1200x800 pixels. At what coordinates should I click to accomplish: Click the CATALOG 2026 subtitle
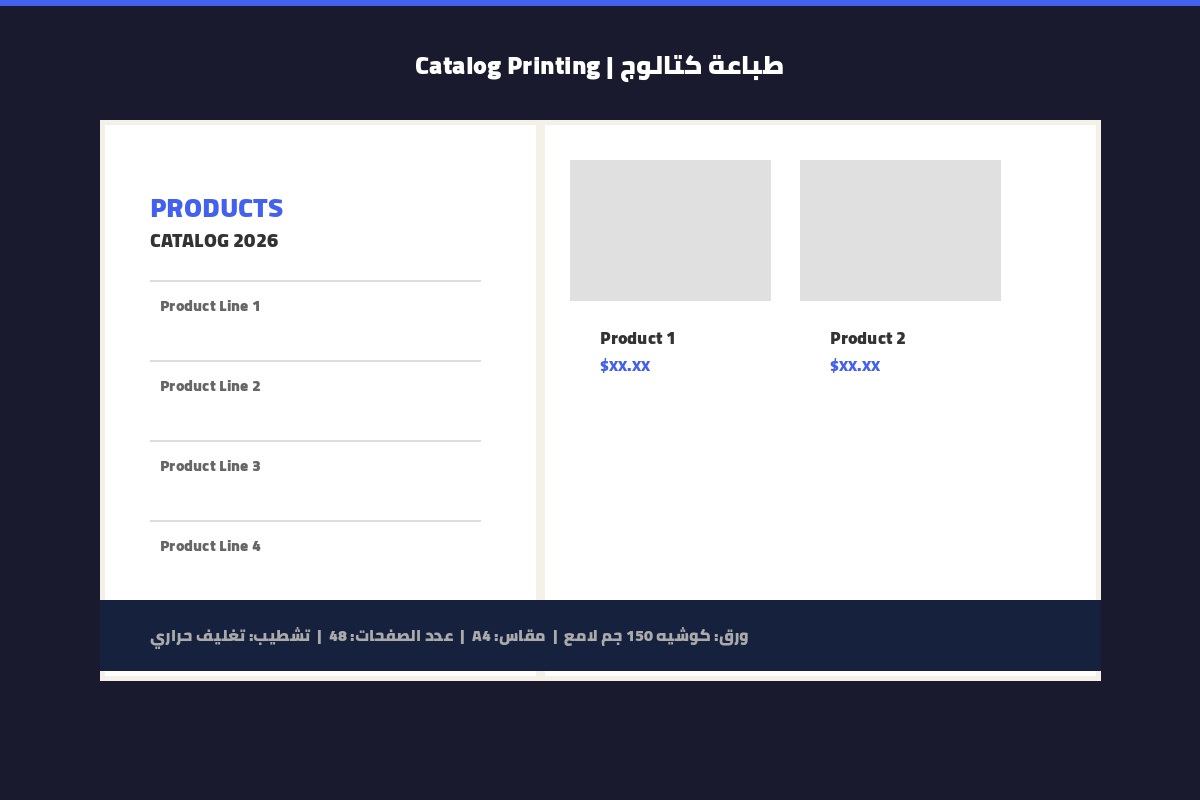tap(214, 241)
